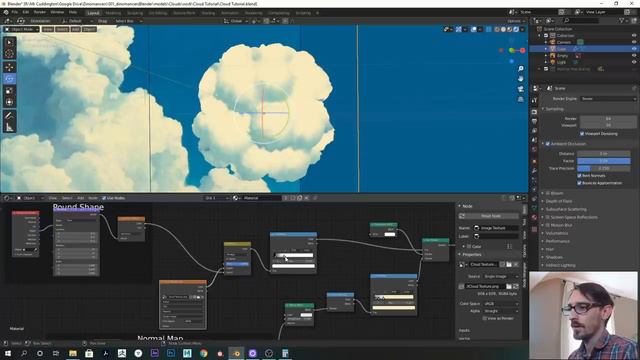
Task: Select solid viewport shading mode
Action: pyautogui.click(x=503, y=29)
